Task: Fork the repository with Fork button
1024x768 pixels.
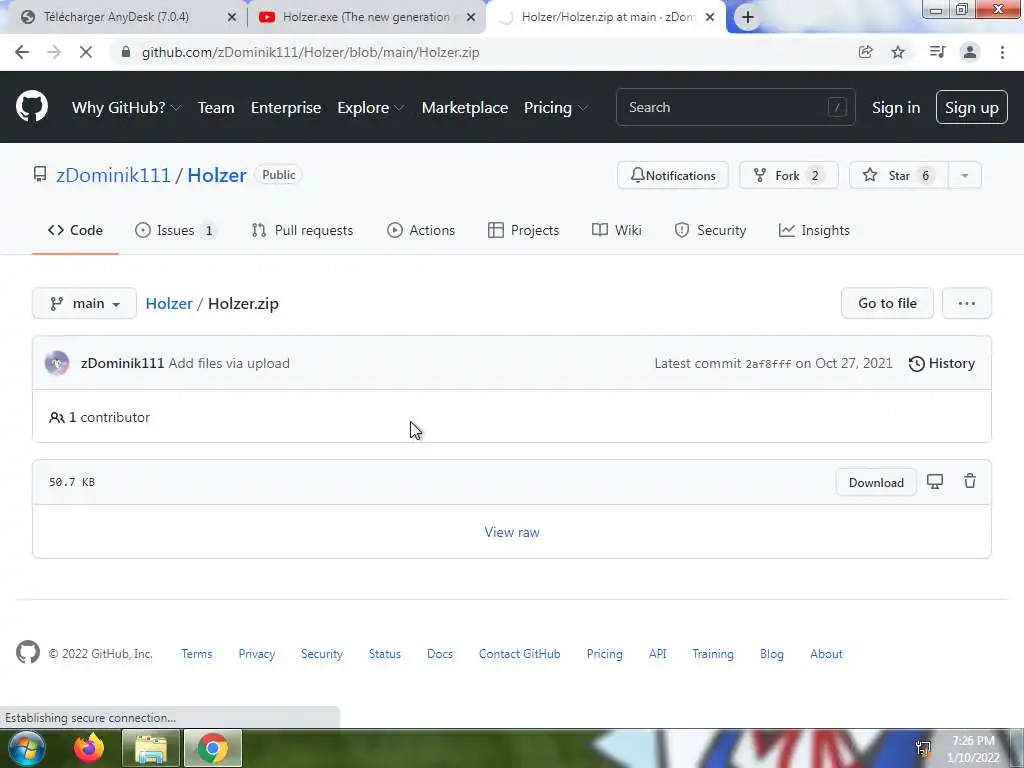Action: [x=788, y=176]
